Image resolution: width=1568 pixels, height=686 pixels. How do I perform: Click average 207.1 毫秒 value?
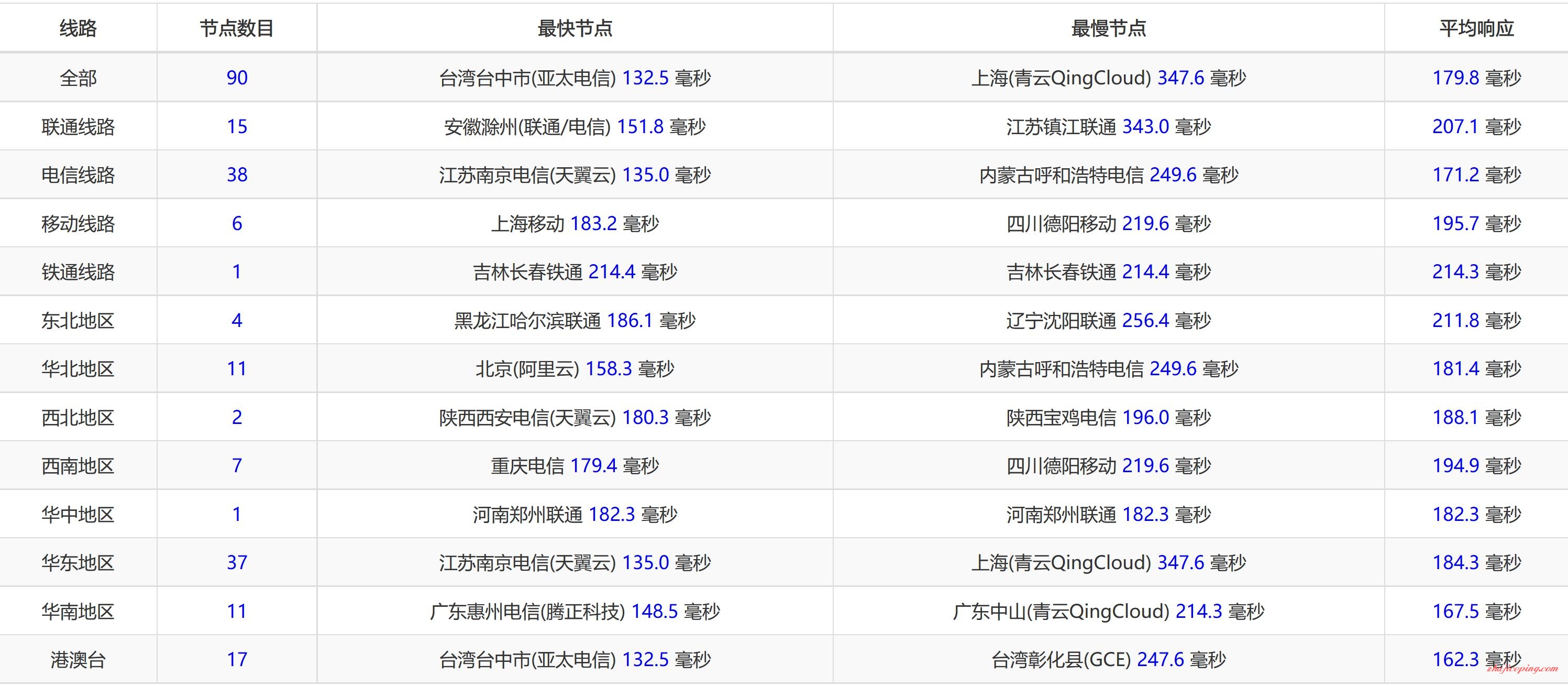click(x=1476, y=127)
